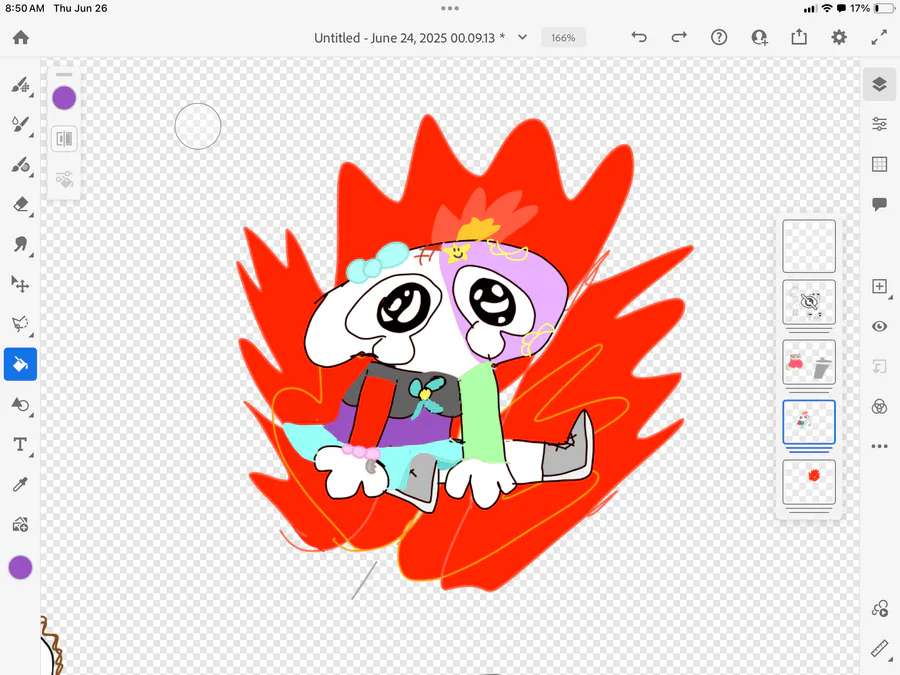Toggle the fill mode option in tool options
The width and height of the screenshot is (900, 675).
coord(64,138)
